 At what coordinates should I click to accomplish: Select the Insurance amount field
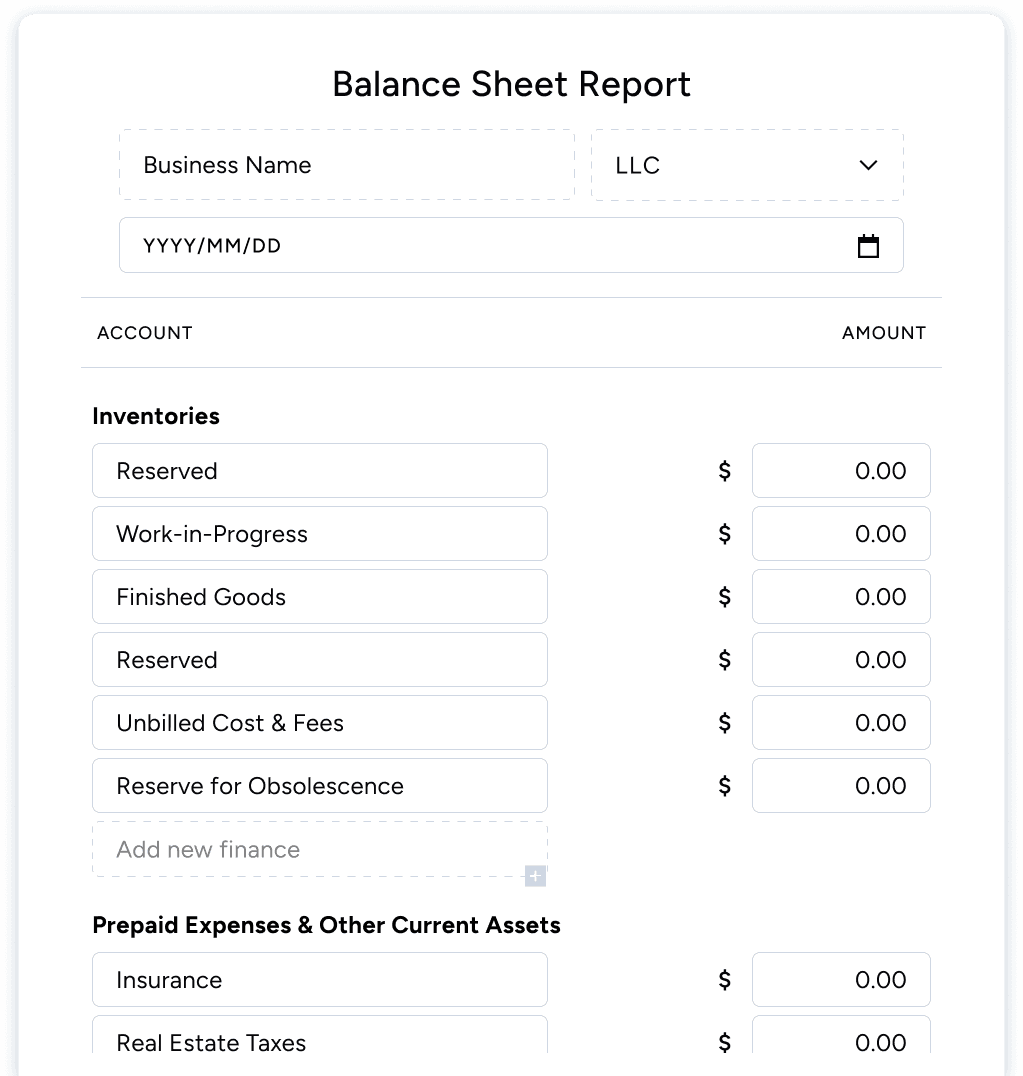(840, 979)
